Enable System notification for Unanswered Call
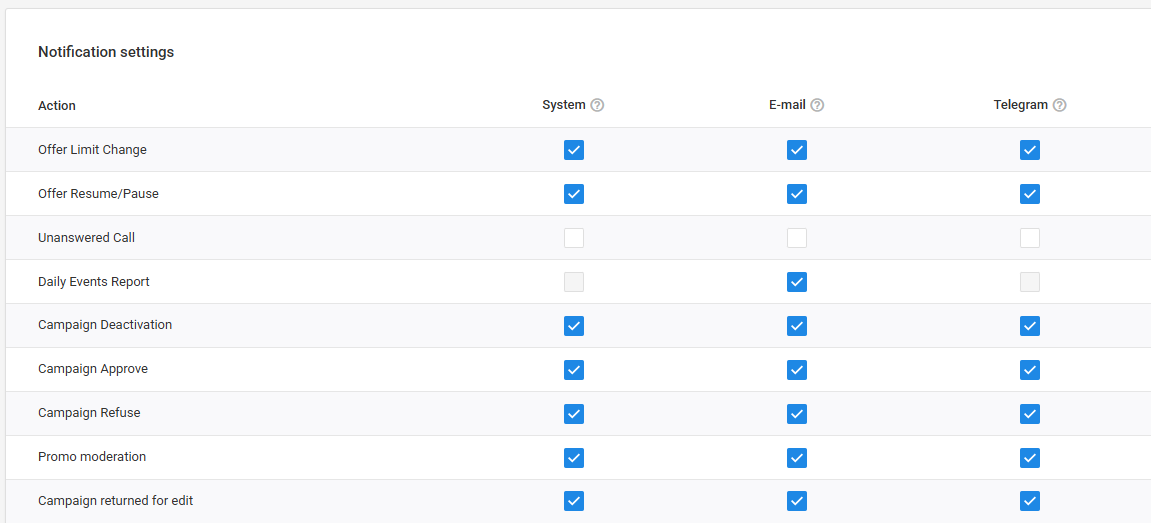The image size is (1151, 523). click(574, 238)
